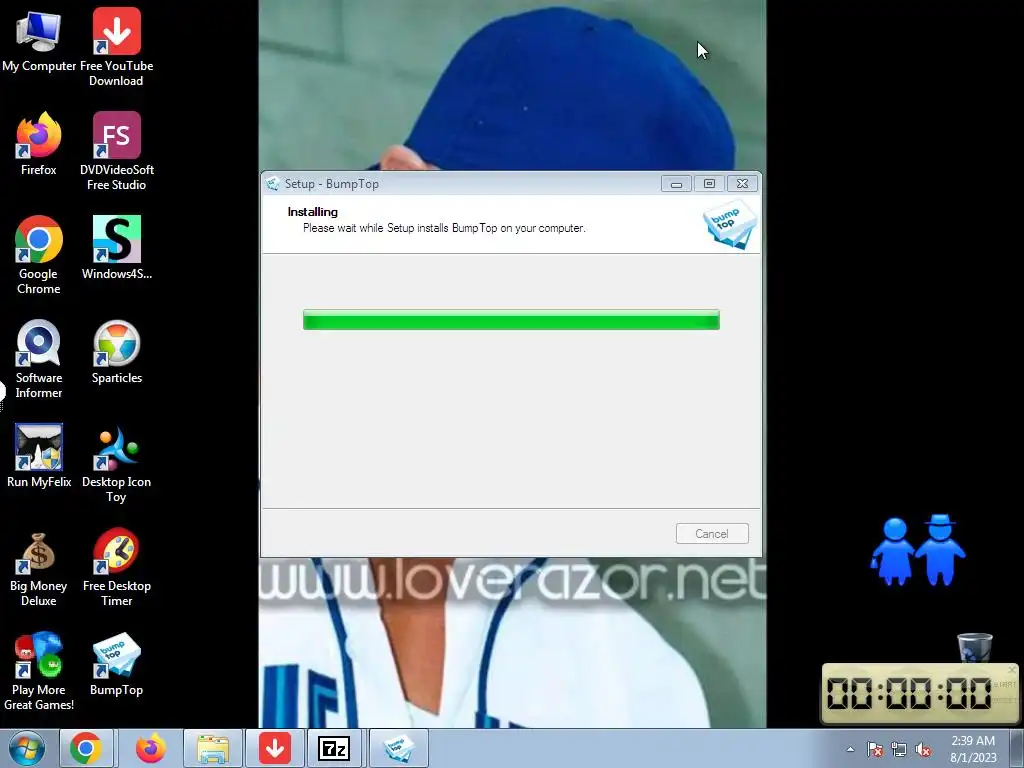Open Chrome from the taskbar
Image resolution: width=1024 pixels, height=768 pixels.
[87, 748]
